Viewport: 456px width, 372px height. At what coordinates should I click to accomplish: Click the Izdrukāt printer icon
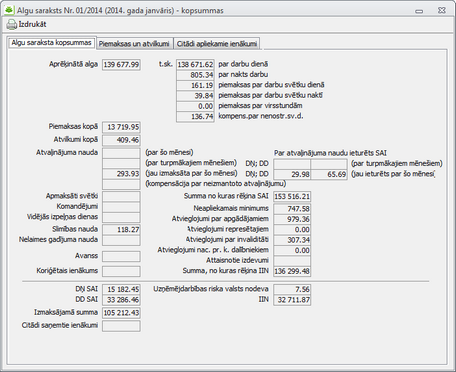click(12, 24)
